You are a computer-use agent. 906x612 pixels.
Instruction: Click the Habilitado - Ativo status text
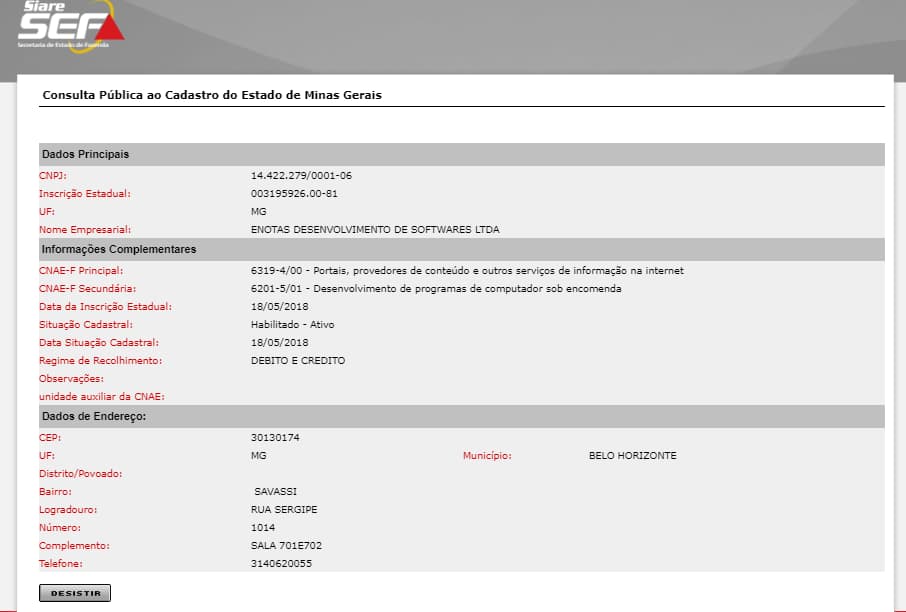click(292, 325)
